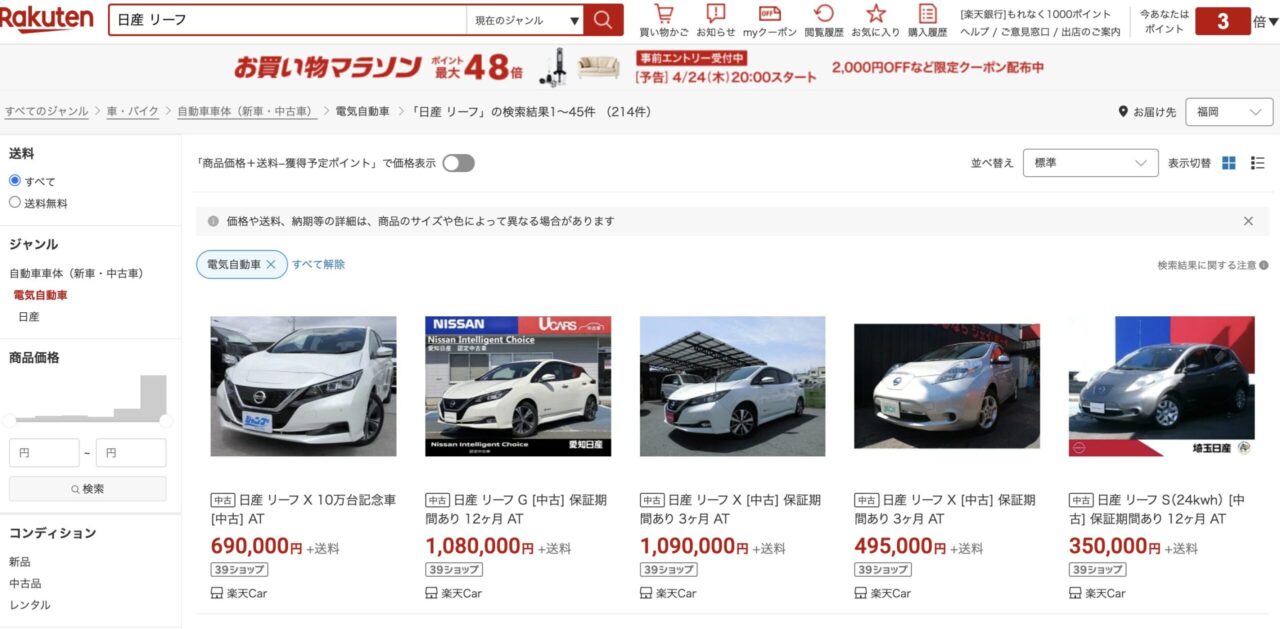This screenshot has width=1280, height=629.
Task: Click the Rakuten logo
Action: [47, 19]
